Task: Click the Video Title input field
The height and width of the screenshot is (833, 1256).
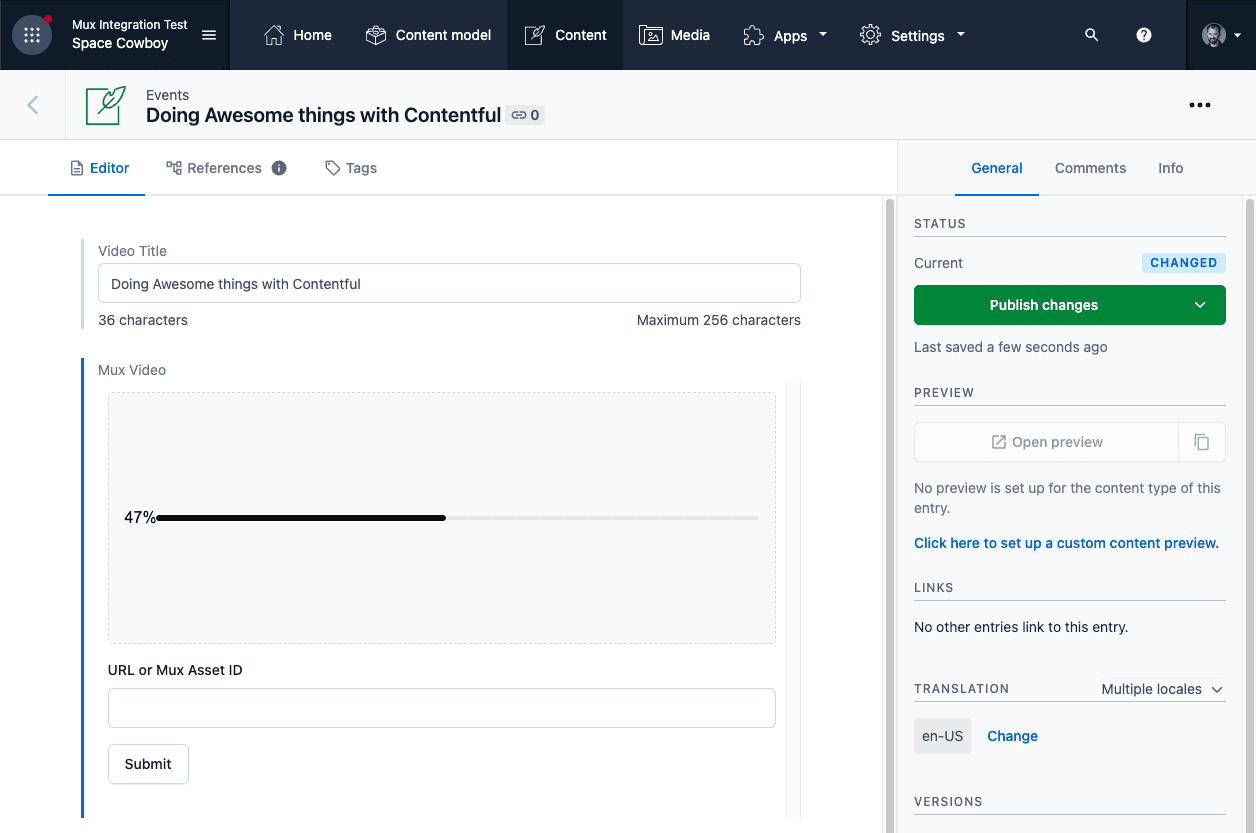Action: (449, 283)
